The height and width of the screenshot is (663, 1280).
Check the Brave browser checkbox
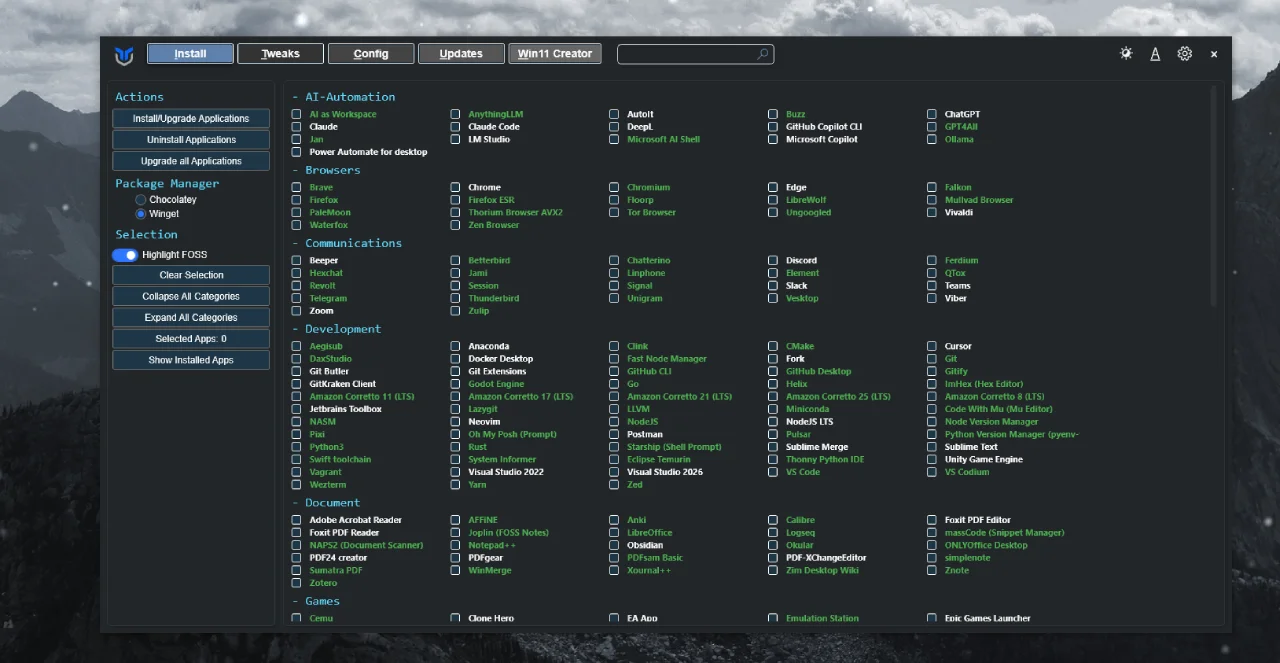pyautogui.click(x=297, y=188)
